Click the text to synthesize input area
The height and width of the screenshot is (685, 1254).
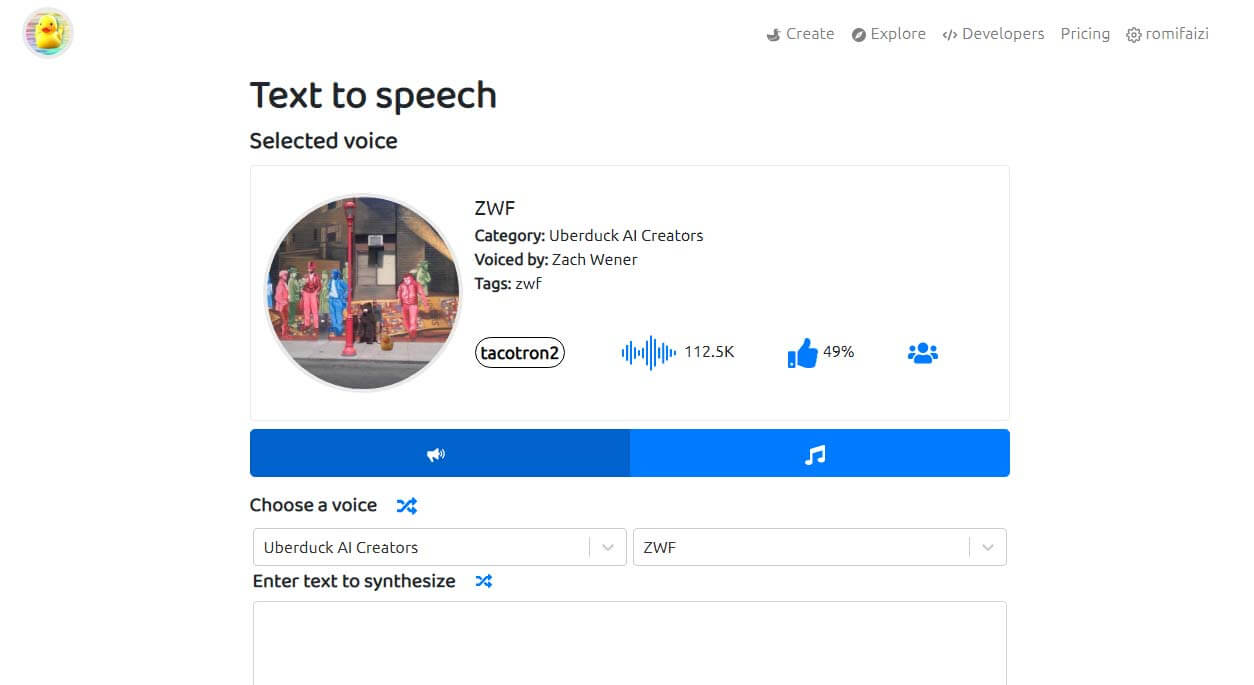630,643
